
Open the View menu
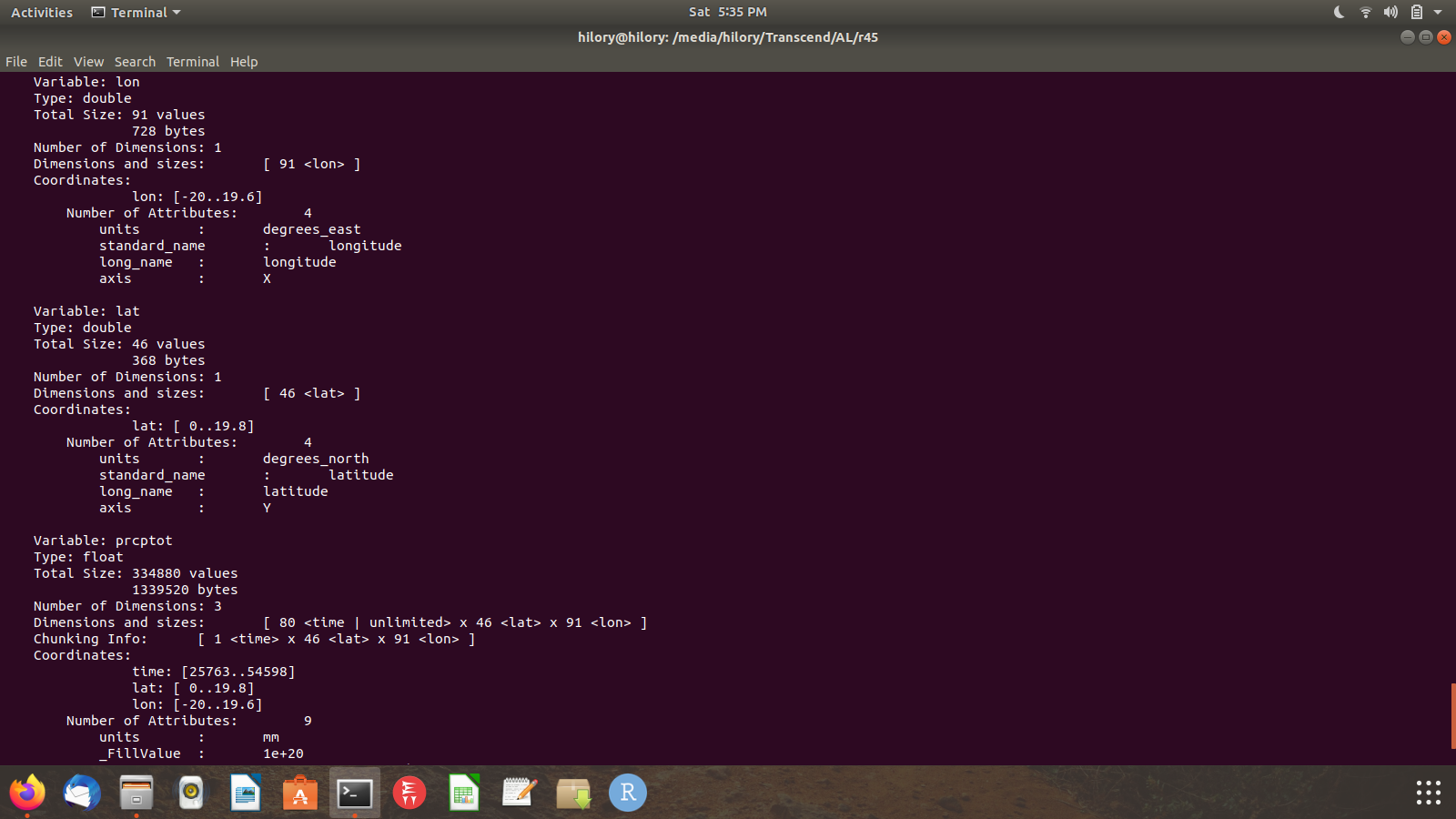point(88,62)
